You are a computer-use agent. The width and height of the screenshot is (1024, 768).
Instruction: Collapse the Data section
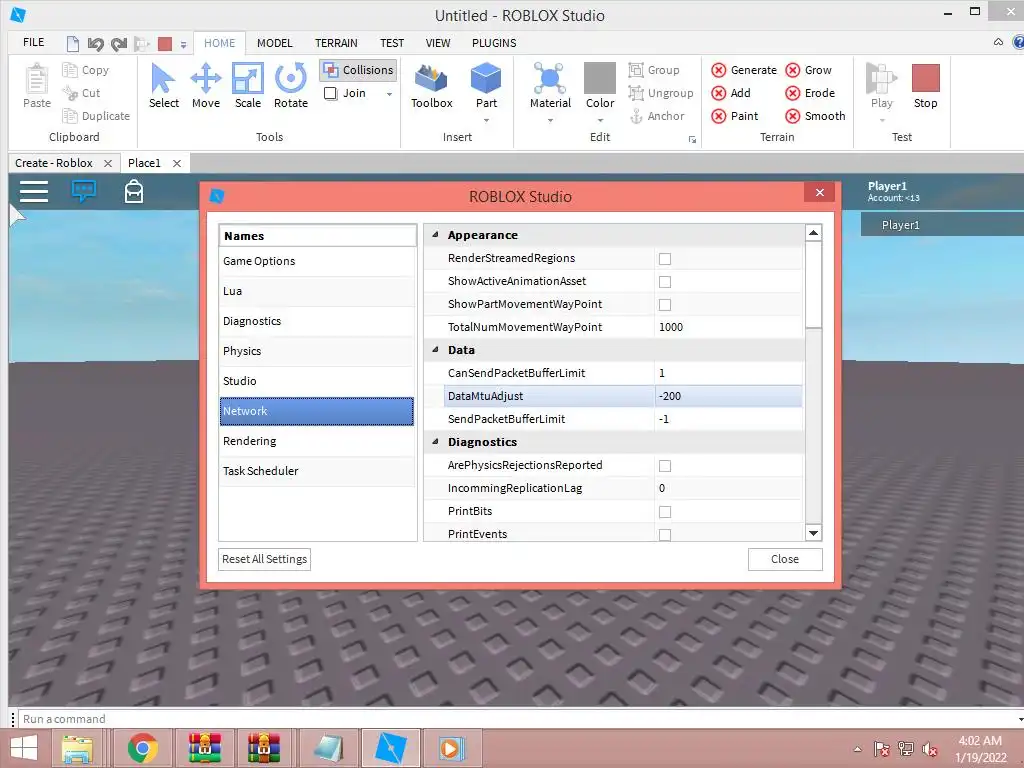(x=435, y=349)
